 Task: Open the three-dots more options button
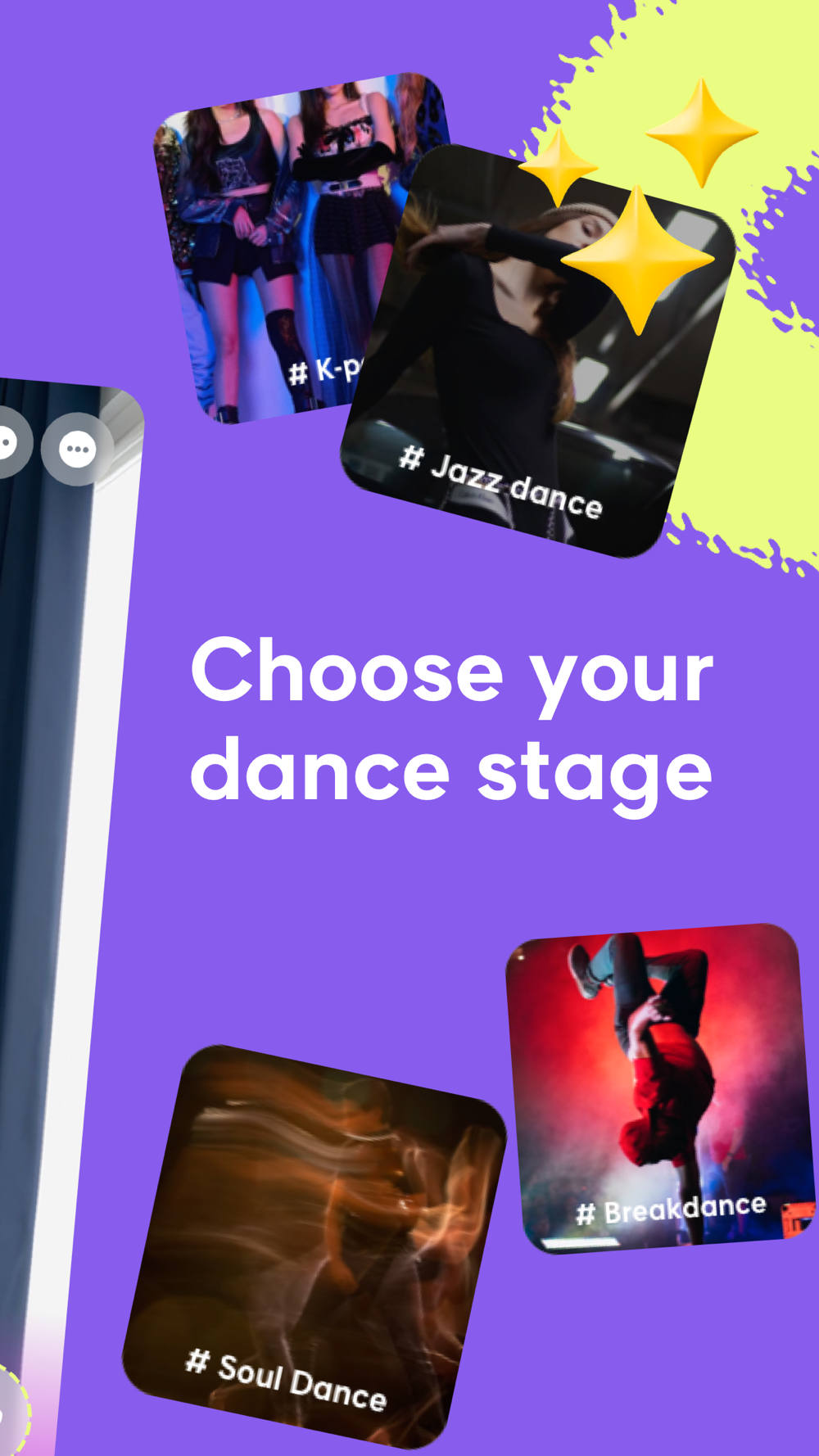click(x=78, y=449)
